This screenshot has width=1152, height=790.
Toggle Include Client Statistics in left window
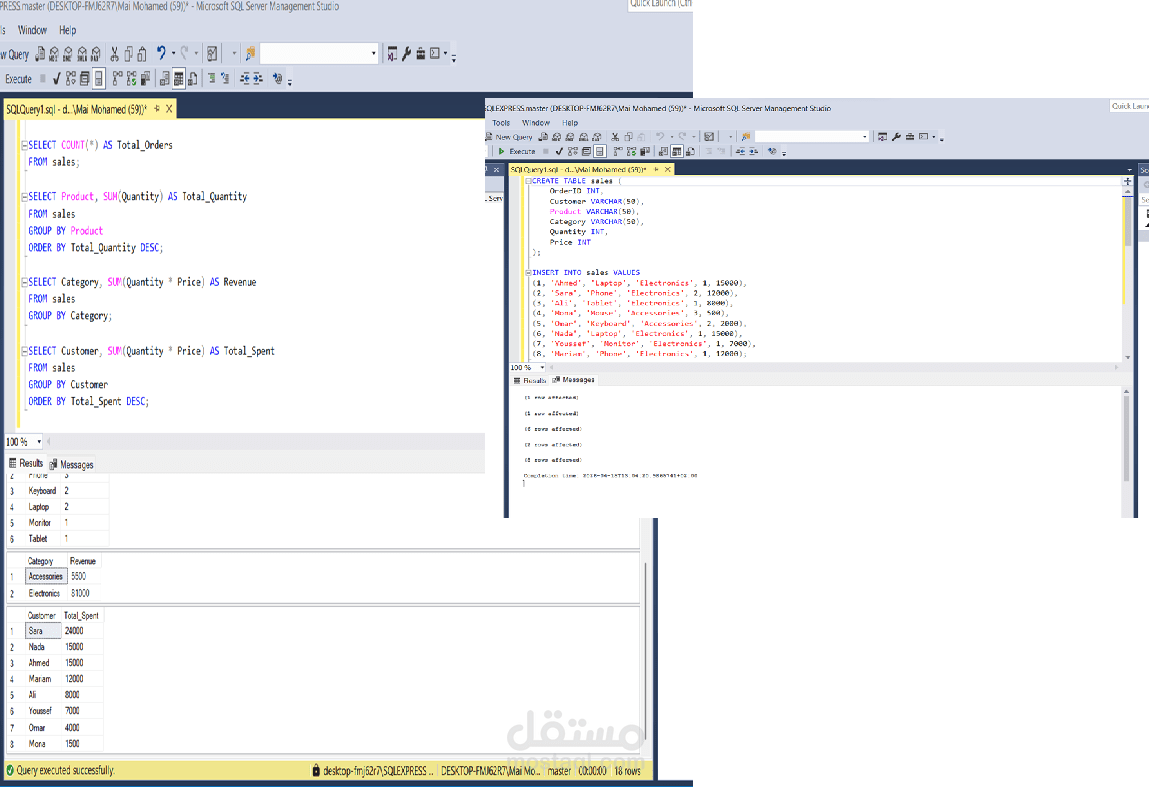(145, 79)
